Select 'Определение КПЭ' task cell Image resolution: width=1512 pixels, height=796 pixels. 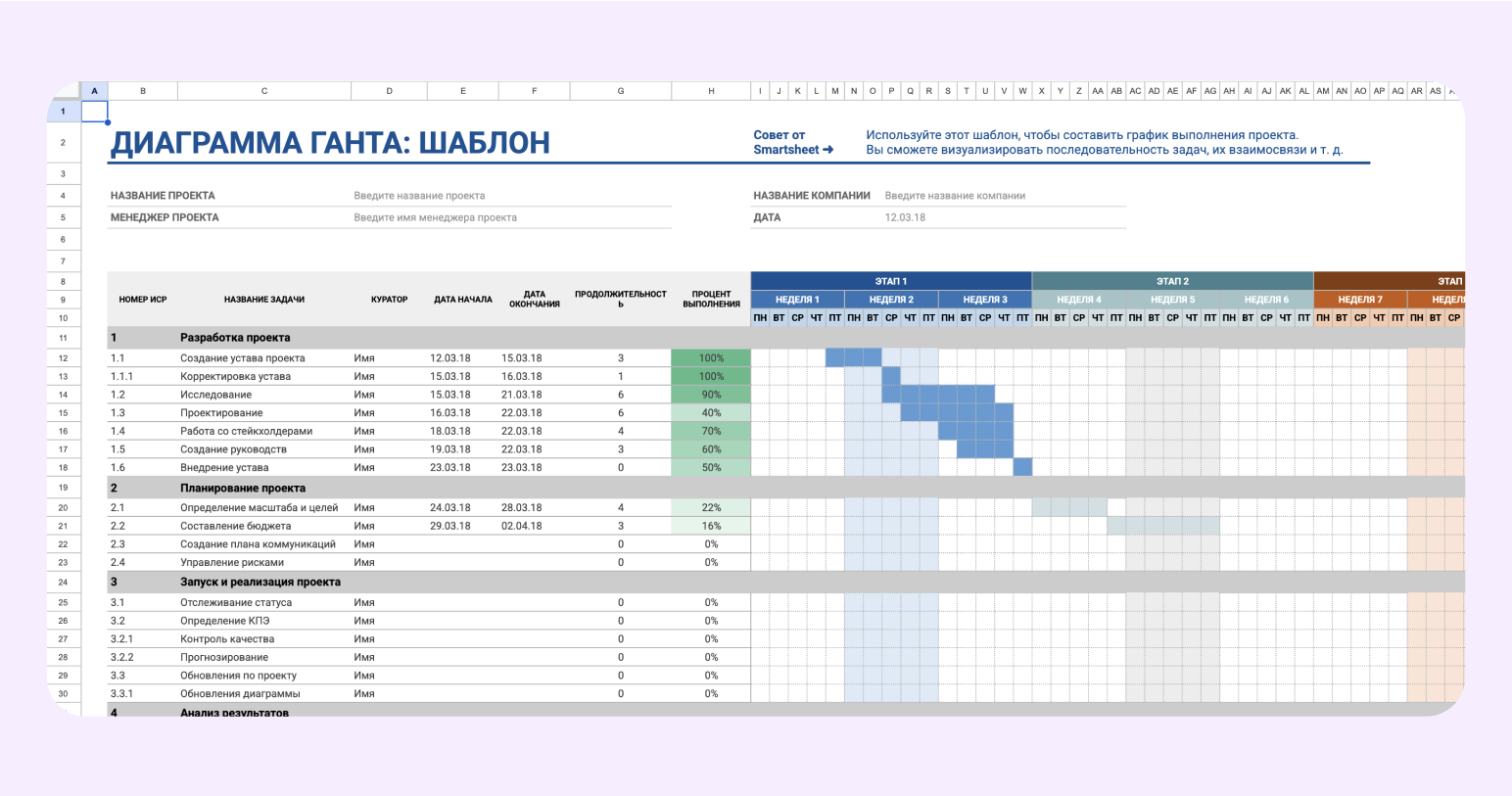pyautogui.click(x=264, y=621)
